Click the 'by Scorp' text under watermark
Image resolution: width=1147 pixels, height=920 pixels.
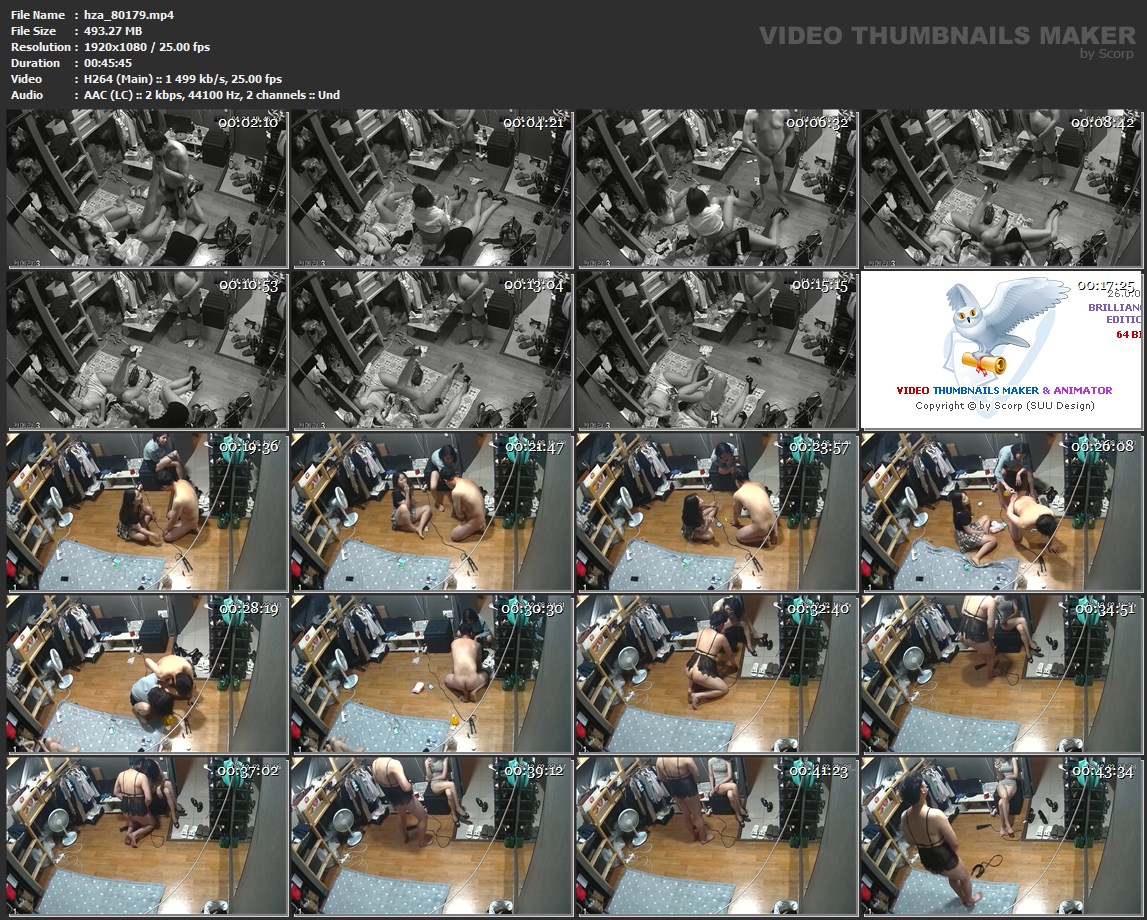click(1107, 54)
